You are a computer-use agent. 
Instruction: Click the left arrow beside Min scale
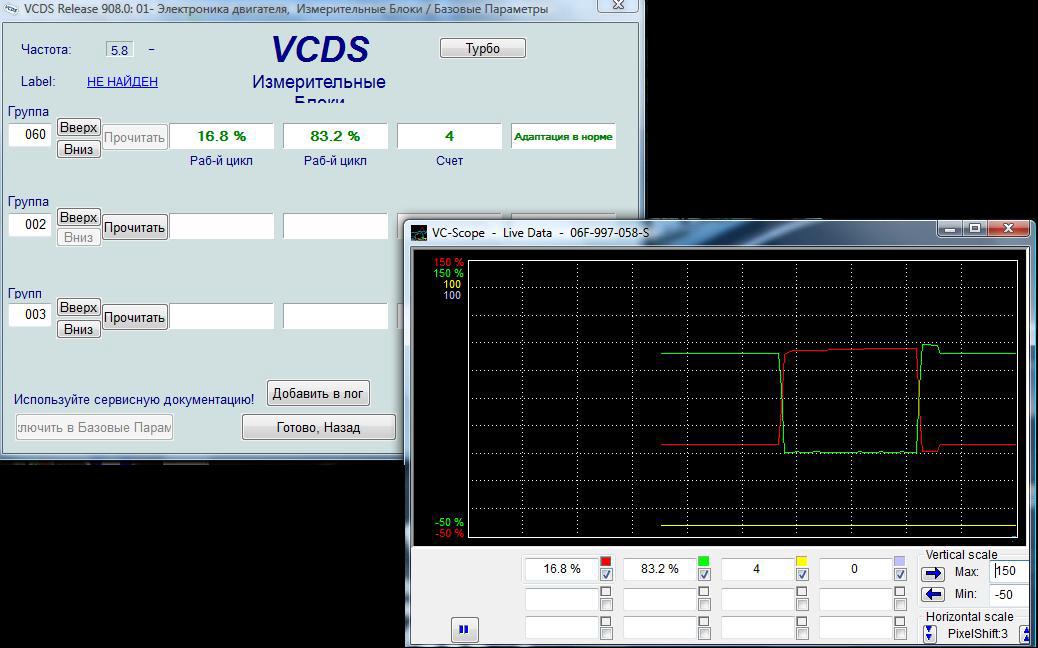tap(933, 594)
